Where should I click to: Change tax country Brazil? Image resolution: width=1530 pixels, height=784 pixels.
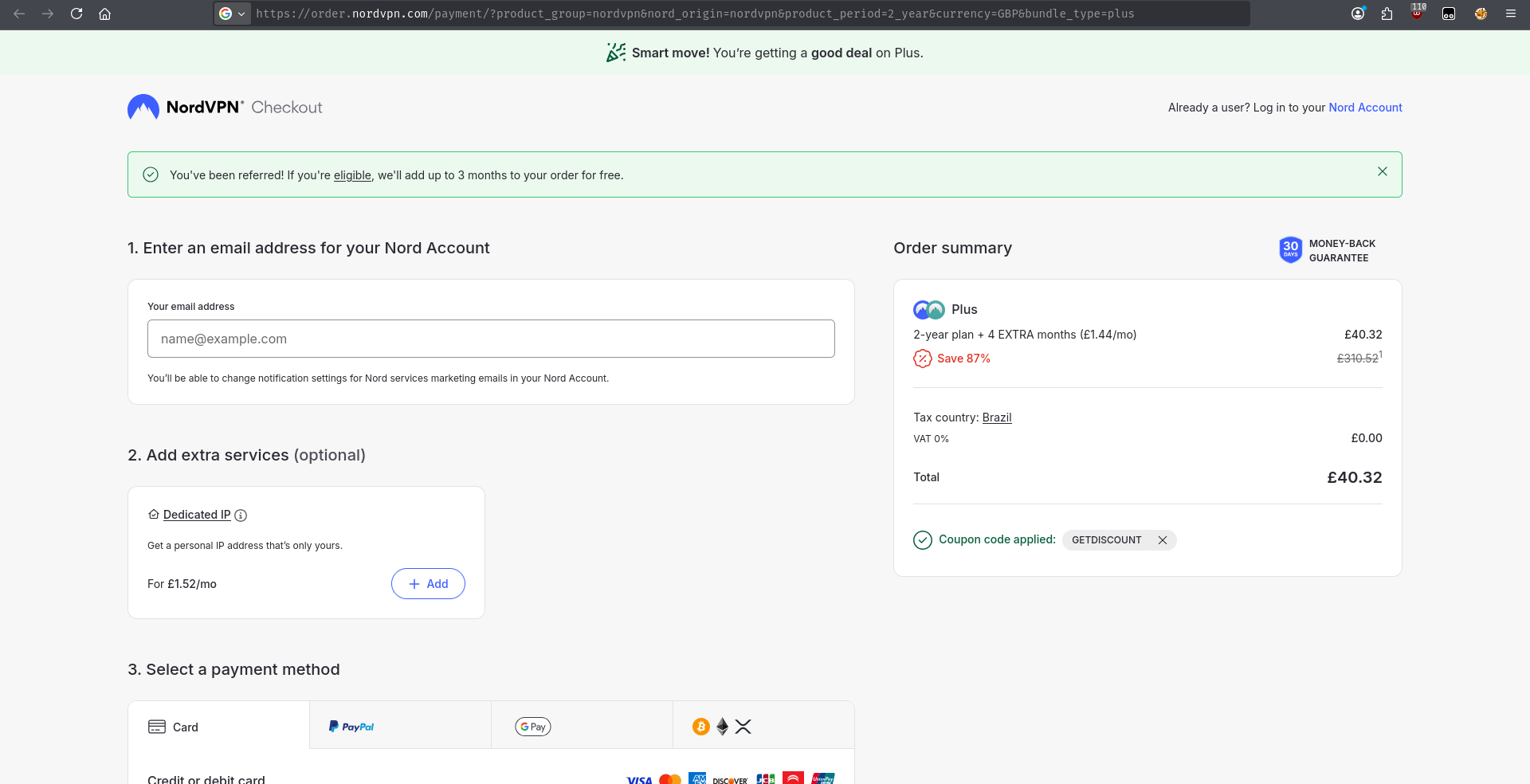pos(997,417)
